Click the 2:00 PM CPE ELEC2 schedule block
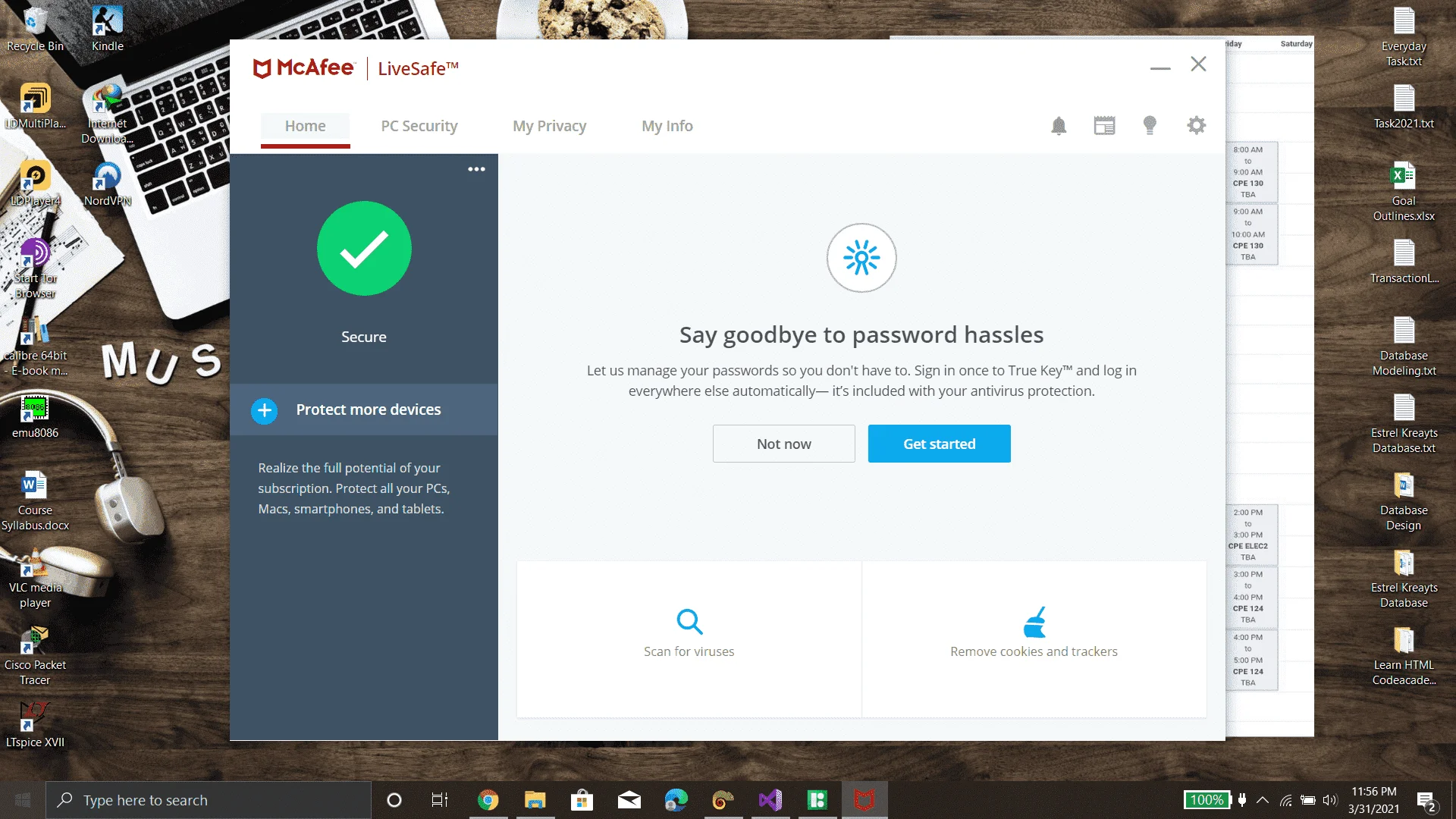 [1251, 535]
